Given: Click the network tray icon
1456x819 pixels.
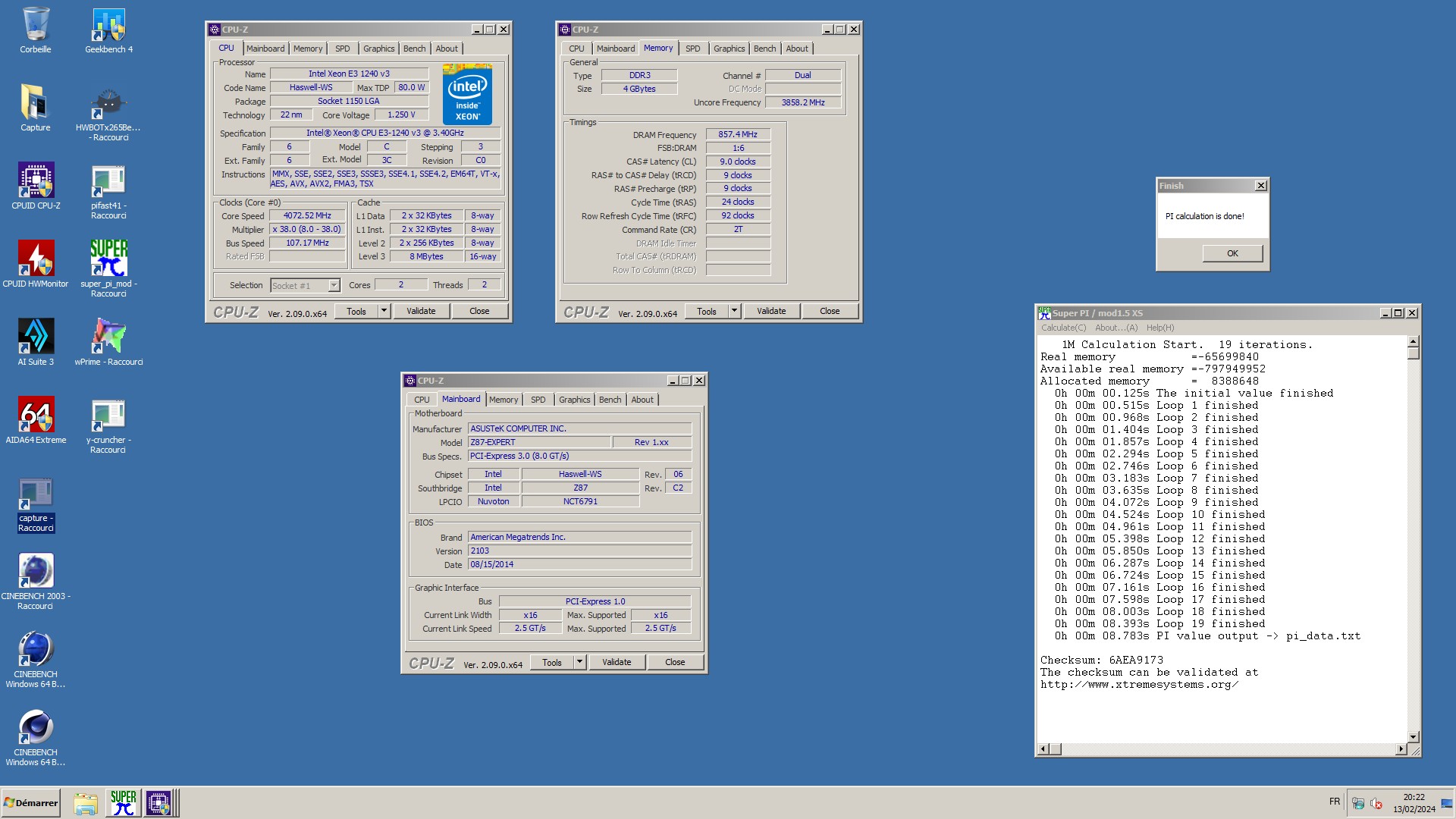Looking at the screenshot, I should 1358,803.
